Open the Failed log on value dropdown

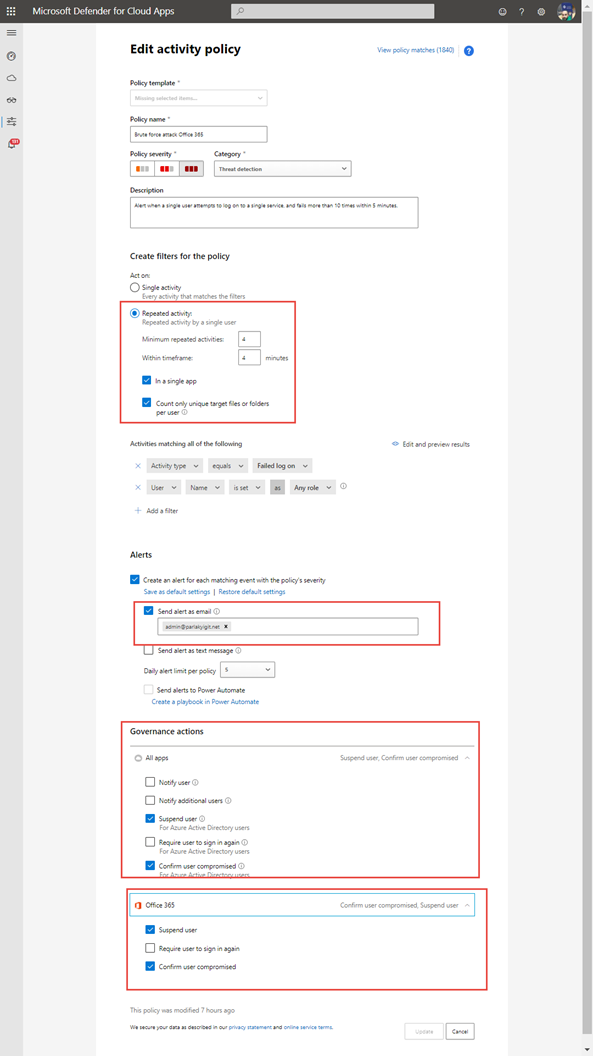coord(283,466)
